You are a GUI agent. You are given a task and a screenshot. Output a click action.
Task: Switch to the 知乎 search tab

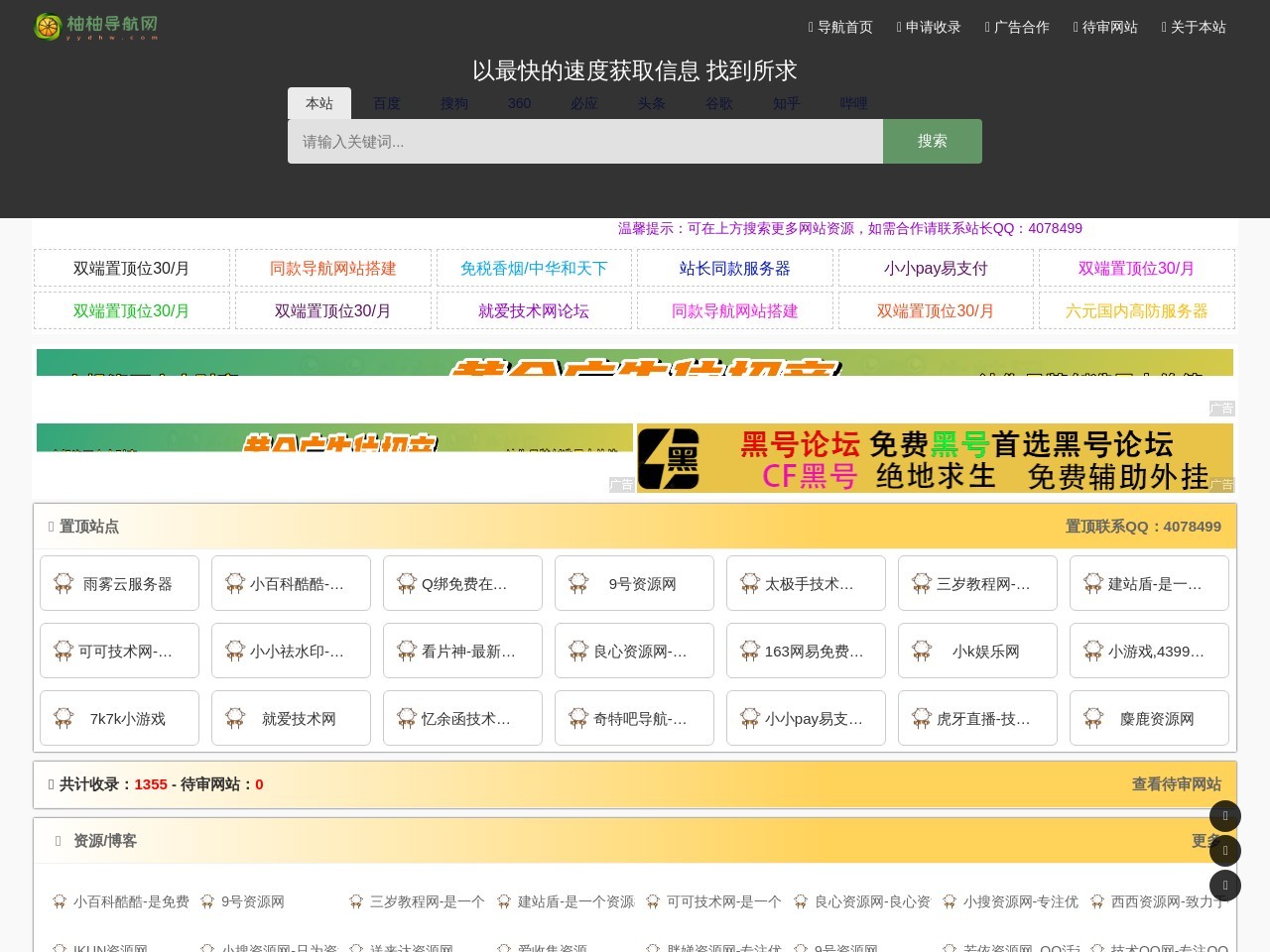point(786,103)
